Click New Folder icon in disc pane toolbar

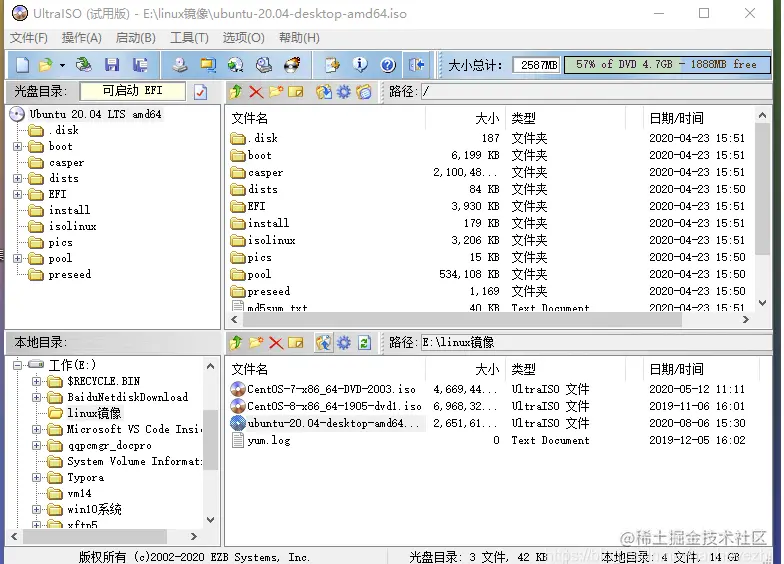[276, 92]
